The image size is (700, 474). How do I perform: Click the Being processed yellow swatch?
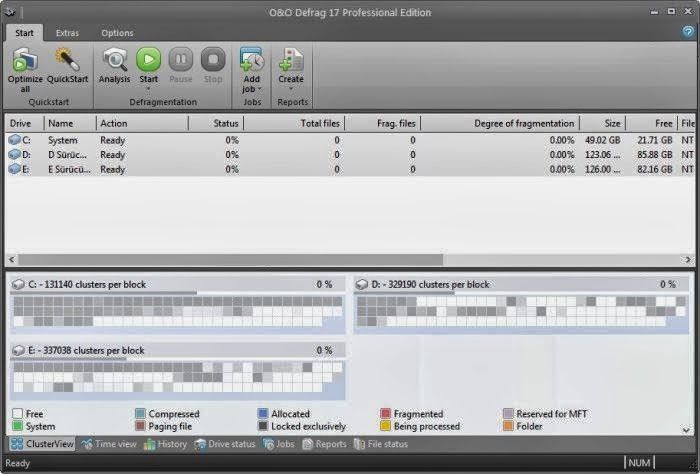pos(385,426)
